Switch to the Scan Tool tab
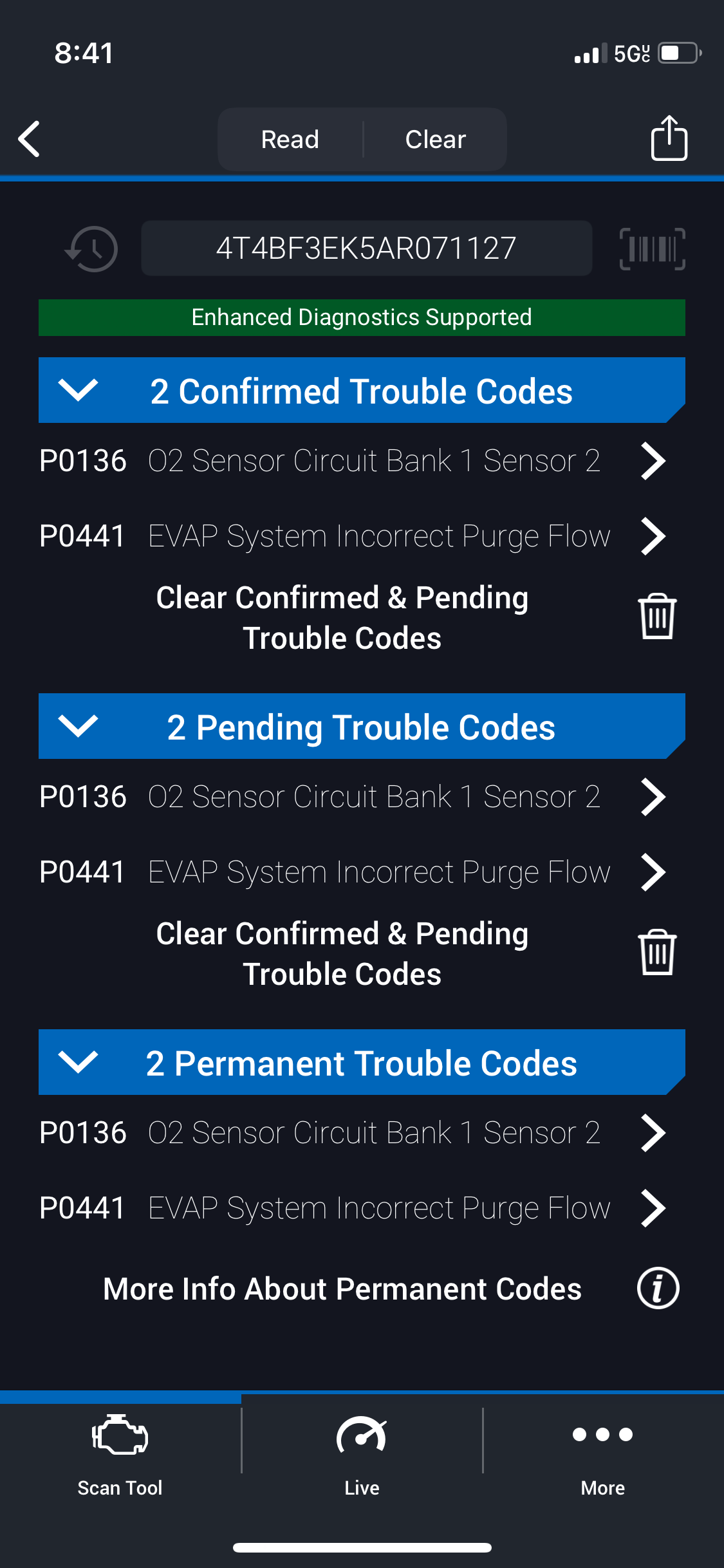This screenshot has height=1568, width=724. pyautogui.click(x=120, y=1451)
